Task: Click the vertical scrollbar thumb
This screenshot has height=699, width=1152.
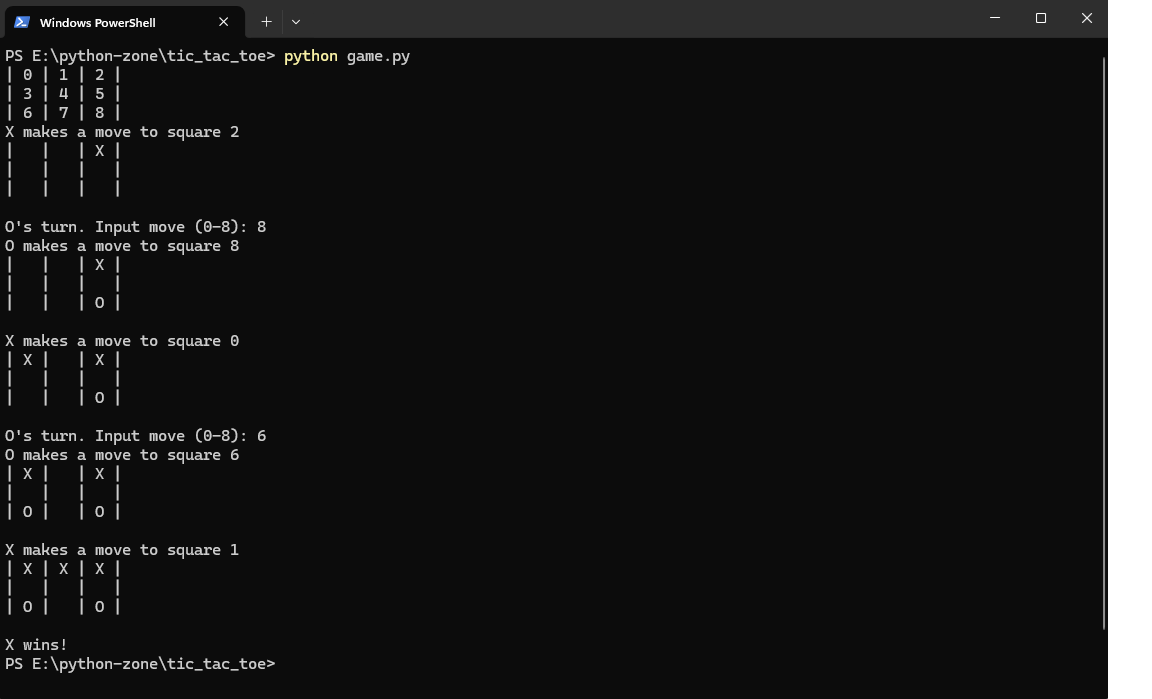Action: (x=1104, y=340)
